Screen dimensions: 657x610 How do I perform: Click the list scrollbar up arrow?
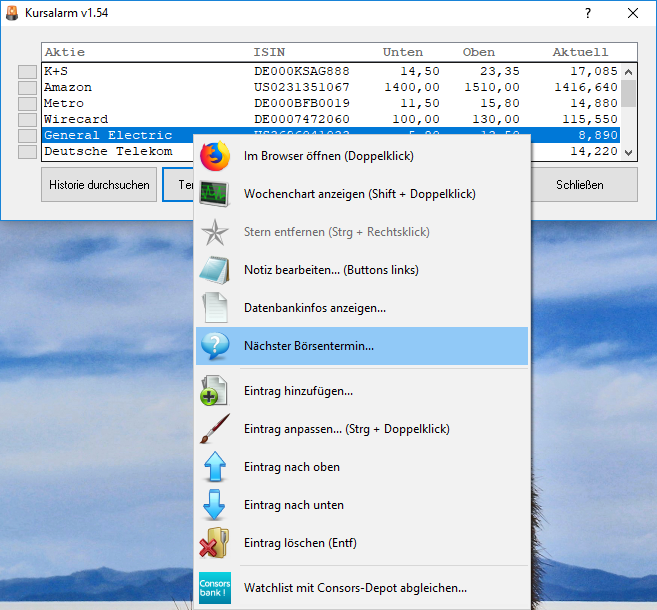(x=629, y=72)
